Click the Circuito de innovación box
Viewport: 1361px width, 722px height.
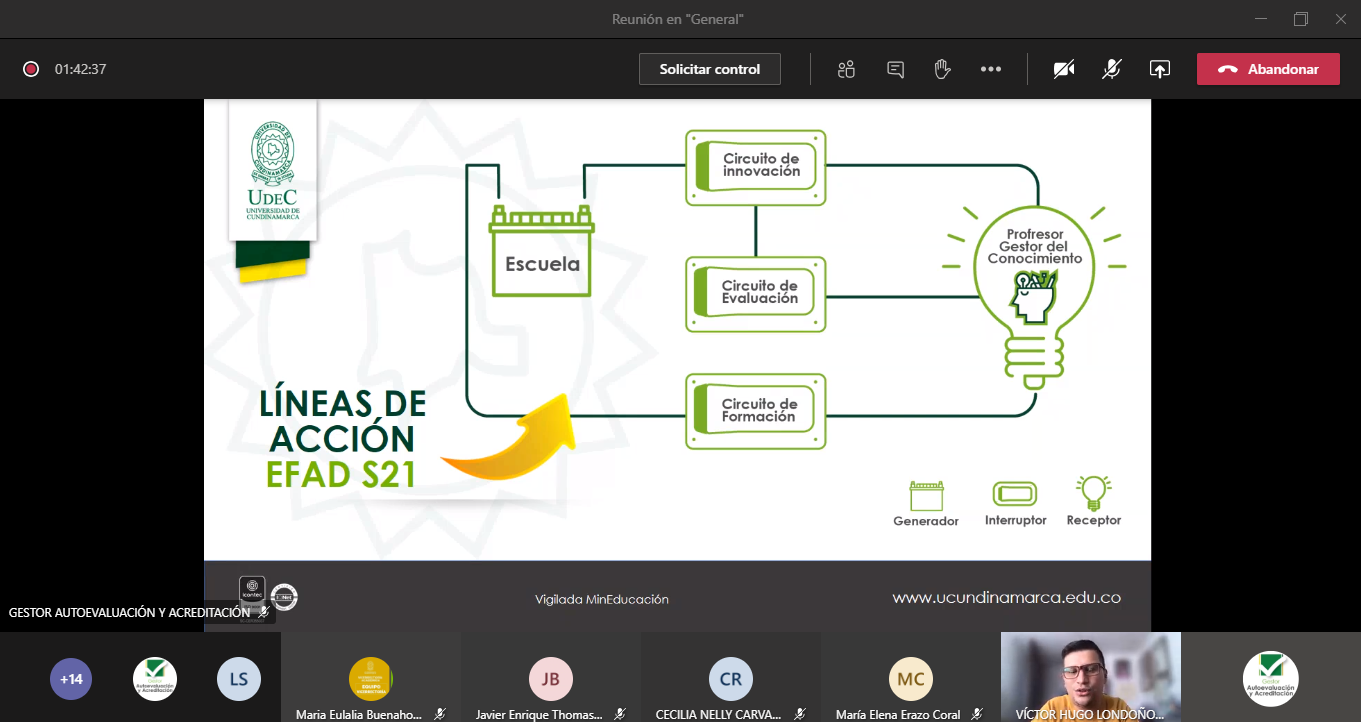(756, 167)
